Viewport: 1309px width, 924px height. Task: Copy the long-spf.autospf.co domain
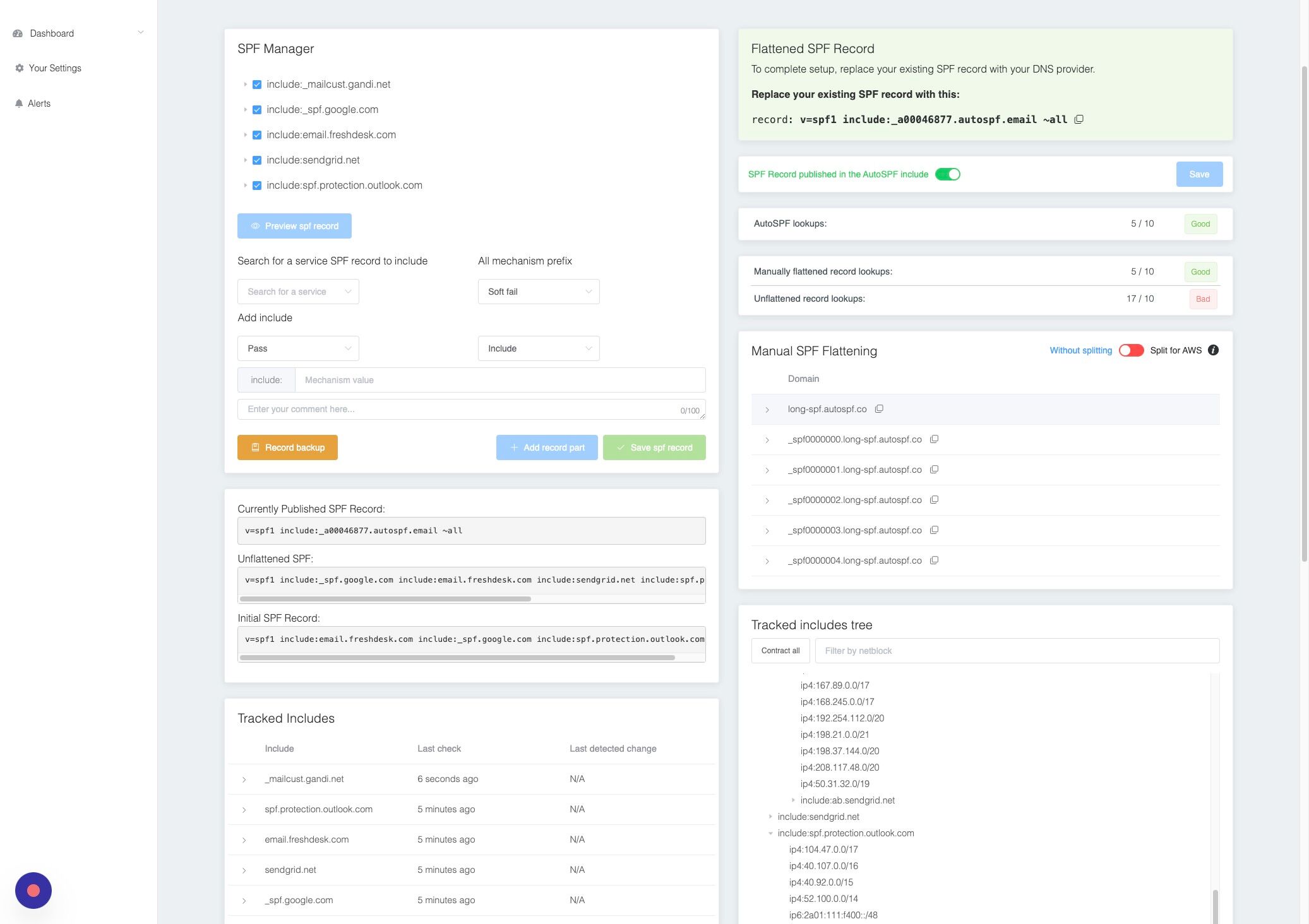[x=879, y=408]
